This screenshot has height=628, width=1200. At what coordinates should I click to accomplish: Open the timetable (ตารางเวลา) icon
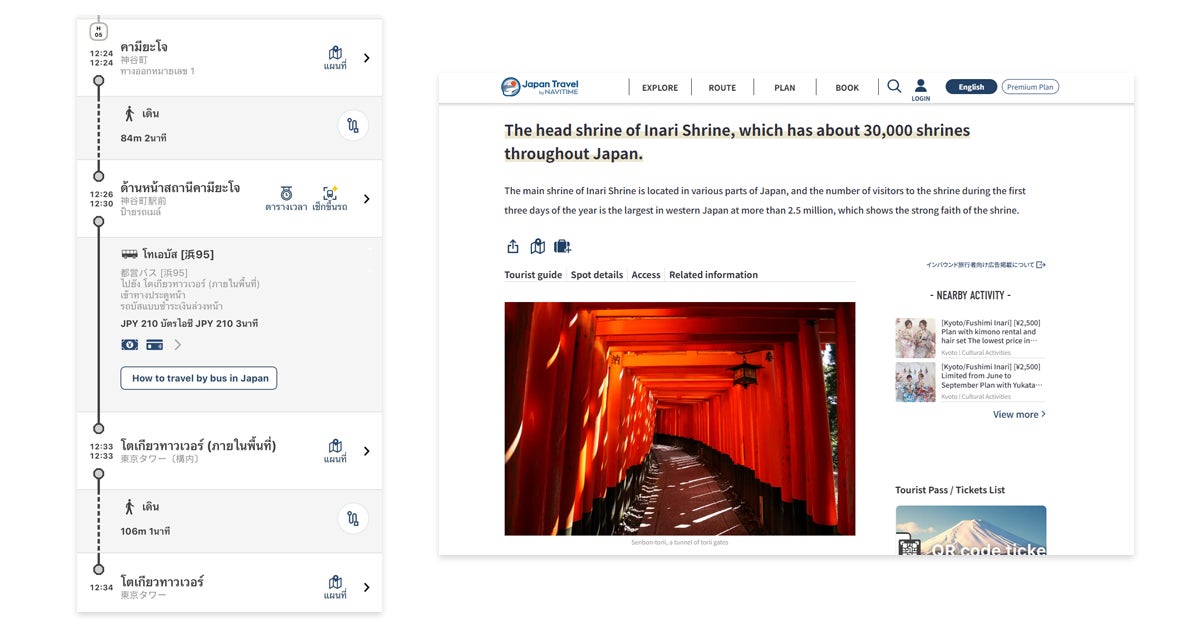[286, 198]
